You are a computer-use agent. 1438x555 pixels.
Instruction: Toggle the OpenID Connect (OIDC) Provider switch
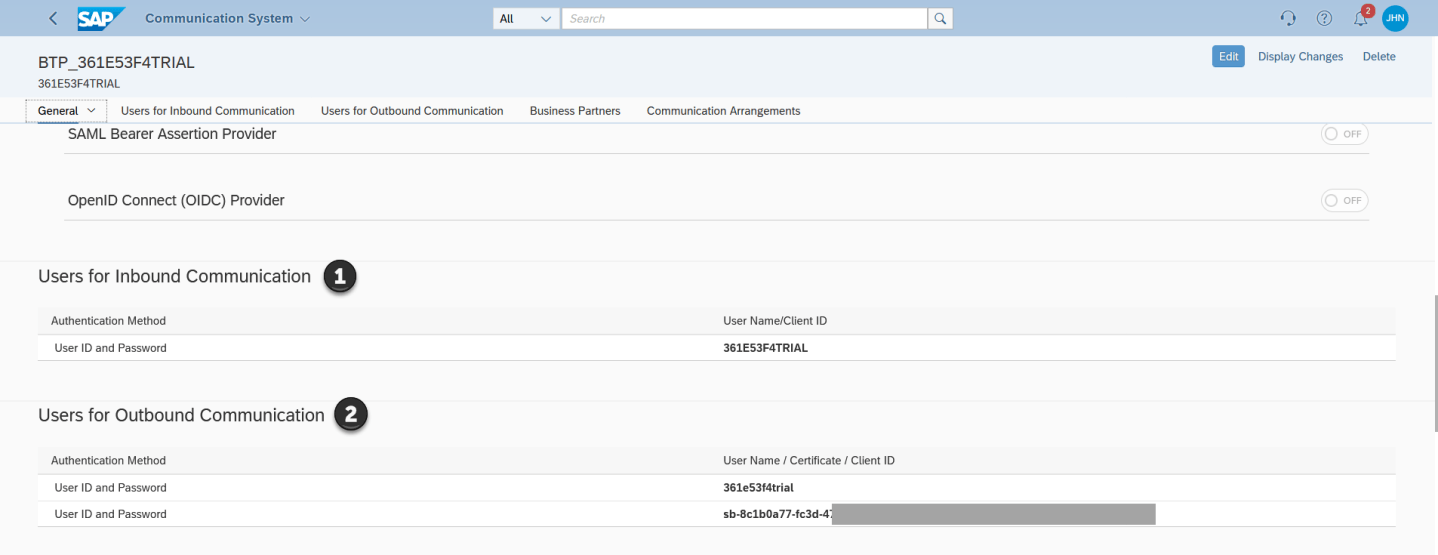pyautogui.click(x=1344, y=201)
